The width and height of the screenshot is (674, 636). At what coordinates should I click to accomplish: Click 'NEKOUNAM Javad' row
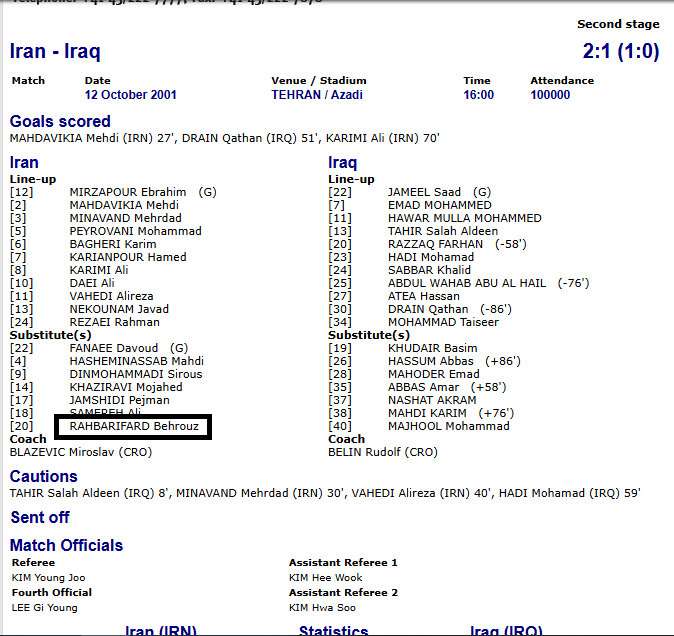pyautogui.click(x=119, y=309)
